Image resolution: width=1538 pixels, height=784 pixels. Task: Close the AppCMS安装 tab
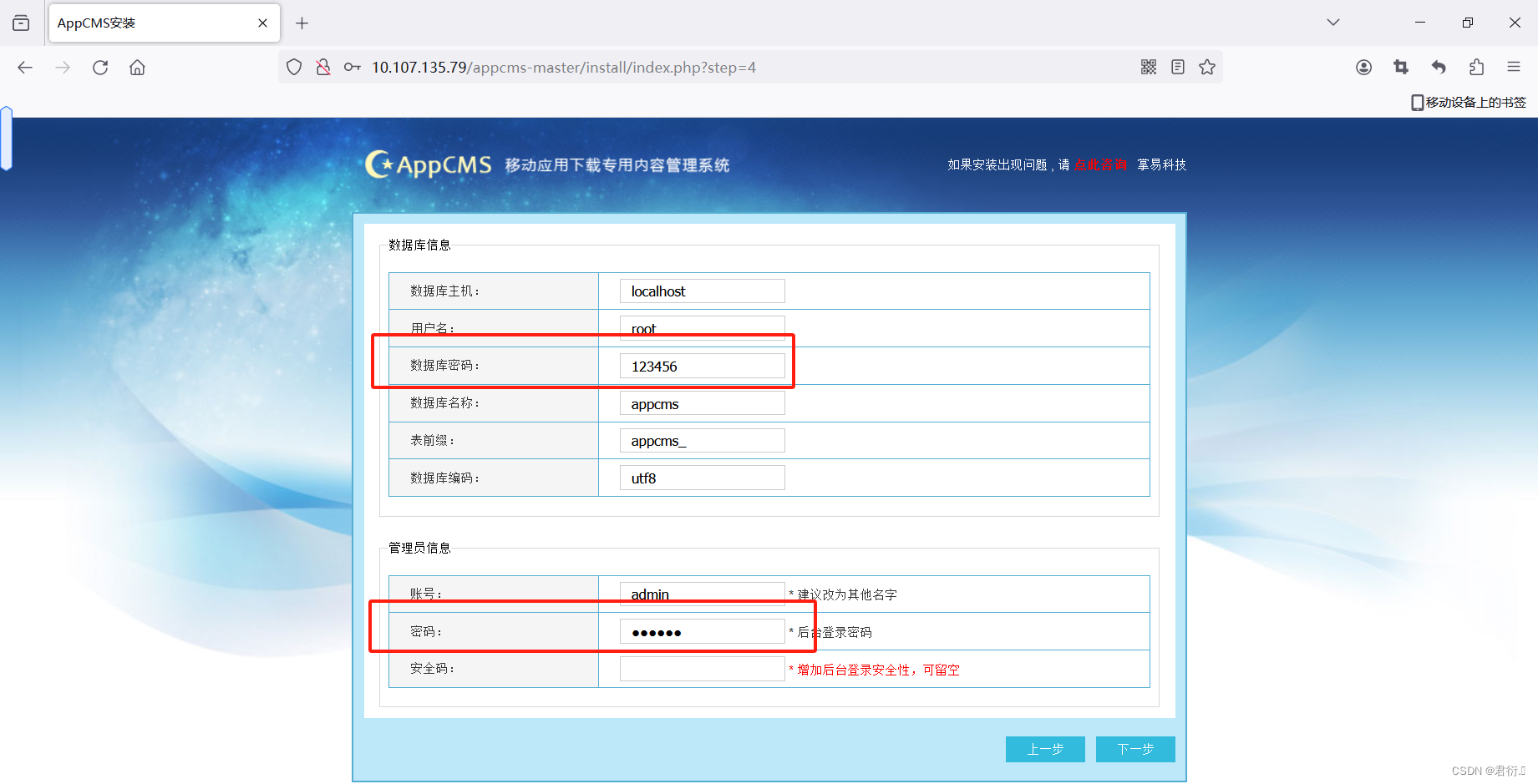pyautogui.click(x=262, y=23)
